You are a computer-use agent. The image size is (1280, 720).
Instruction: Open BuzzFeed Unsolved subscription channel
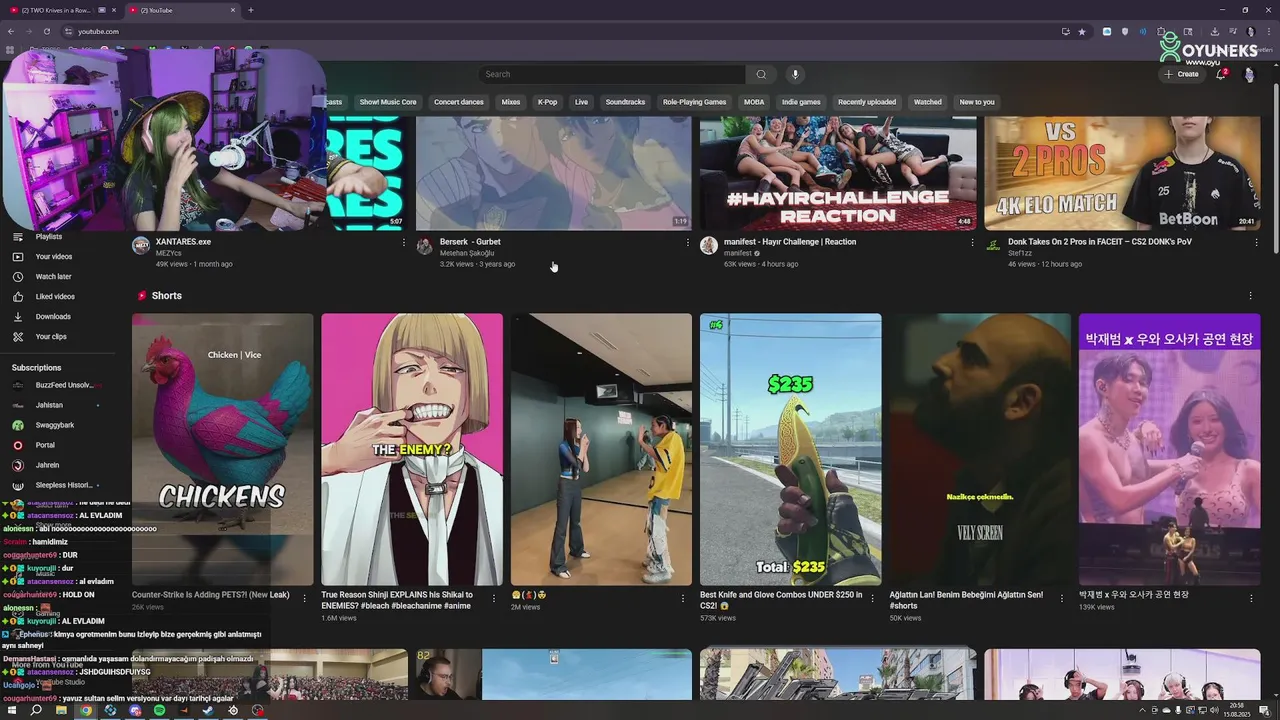[64, 385]
